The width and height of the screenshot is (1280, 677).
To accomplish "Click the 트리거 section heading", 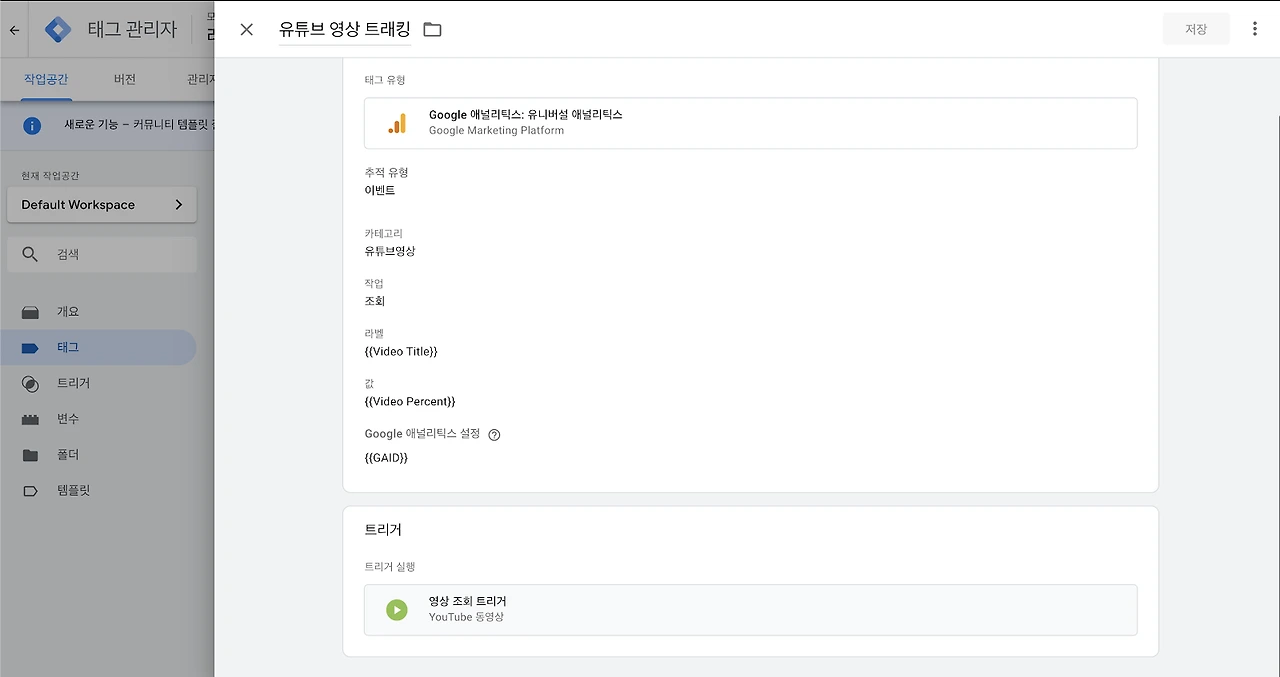I will 383,530.
